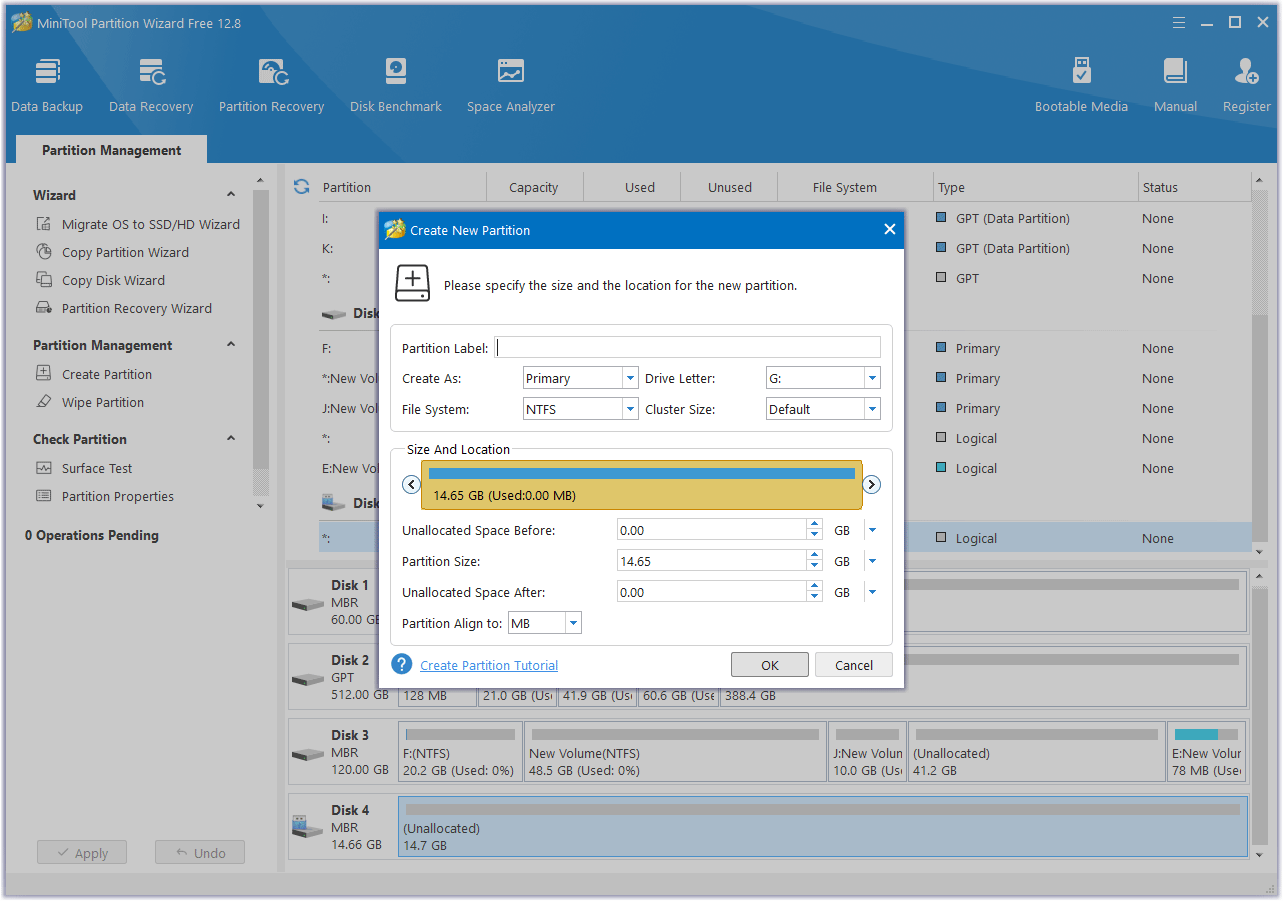
Task: Open the Space Analyzer
Action: 510,85
